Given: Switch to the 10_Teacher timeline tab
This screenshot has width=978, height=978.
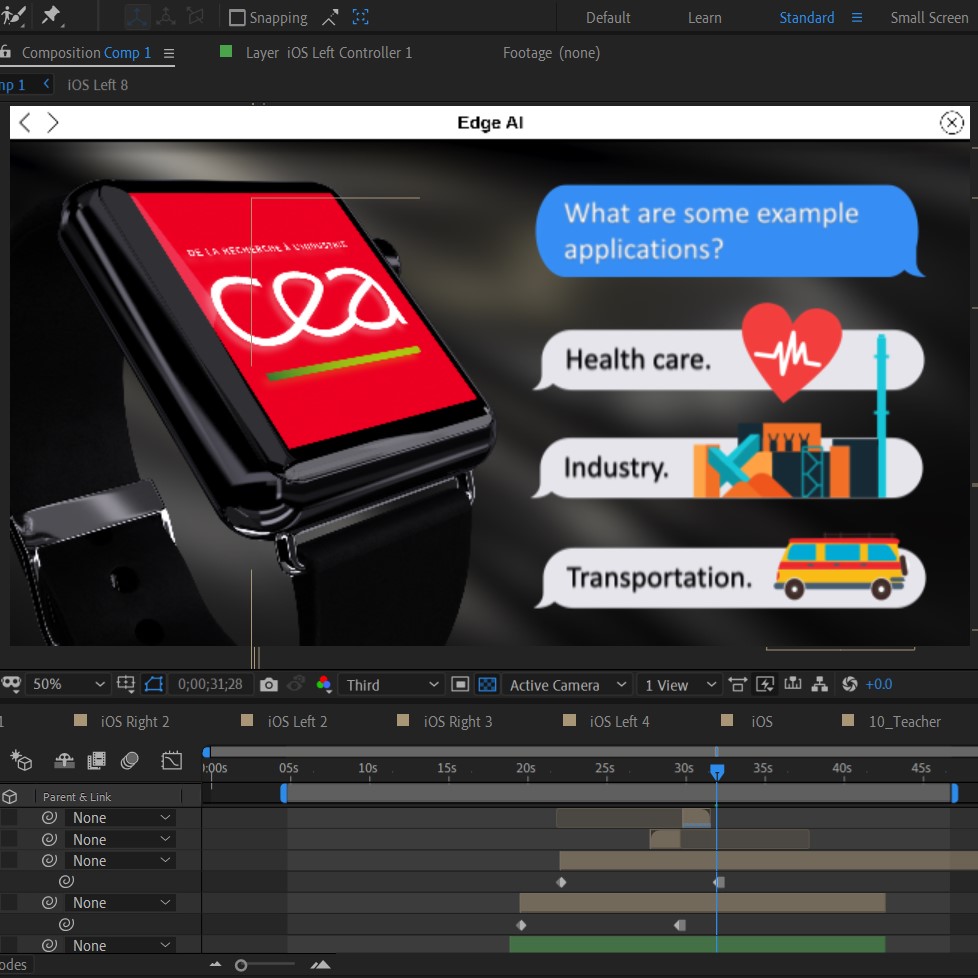Looking at the screenshot, I should pyautogui.click(x=904, y=722).
